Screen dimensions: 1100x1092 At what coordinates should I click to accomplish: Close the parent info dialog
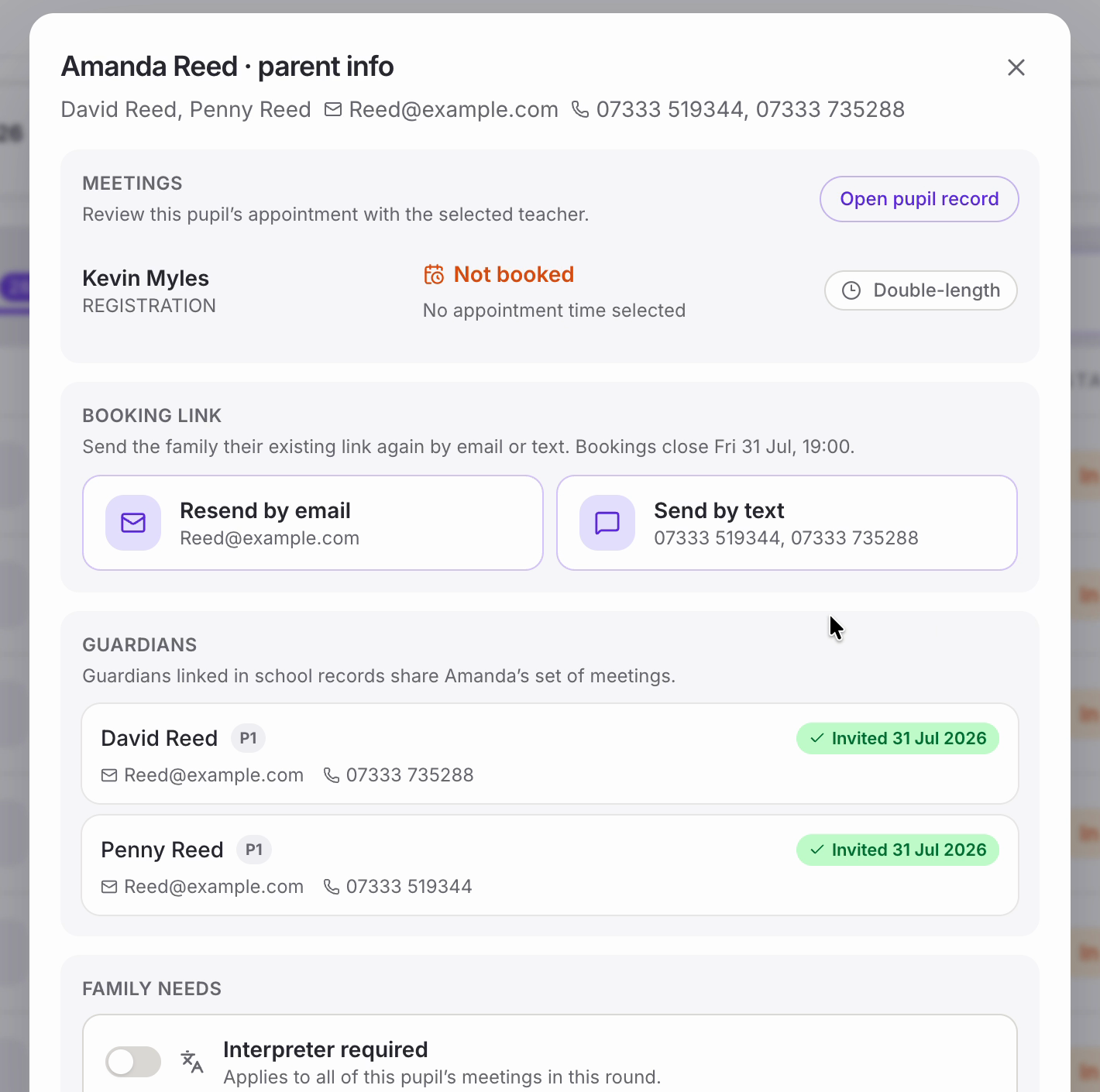(1016, 67)
